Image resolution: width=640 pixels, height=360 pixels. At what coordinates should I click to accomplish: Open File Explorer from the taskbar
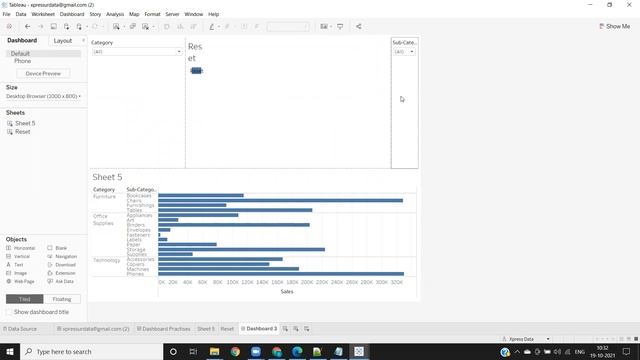point(214,351)
